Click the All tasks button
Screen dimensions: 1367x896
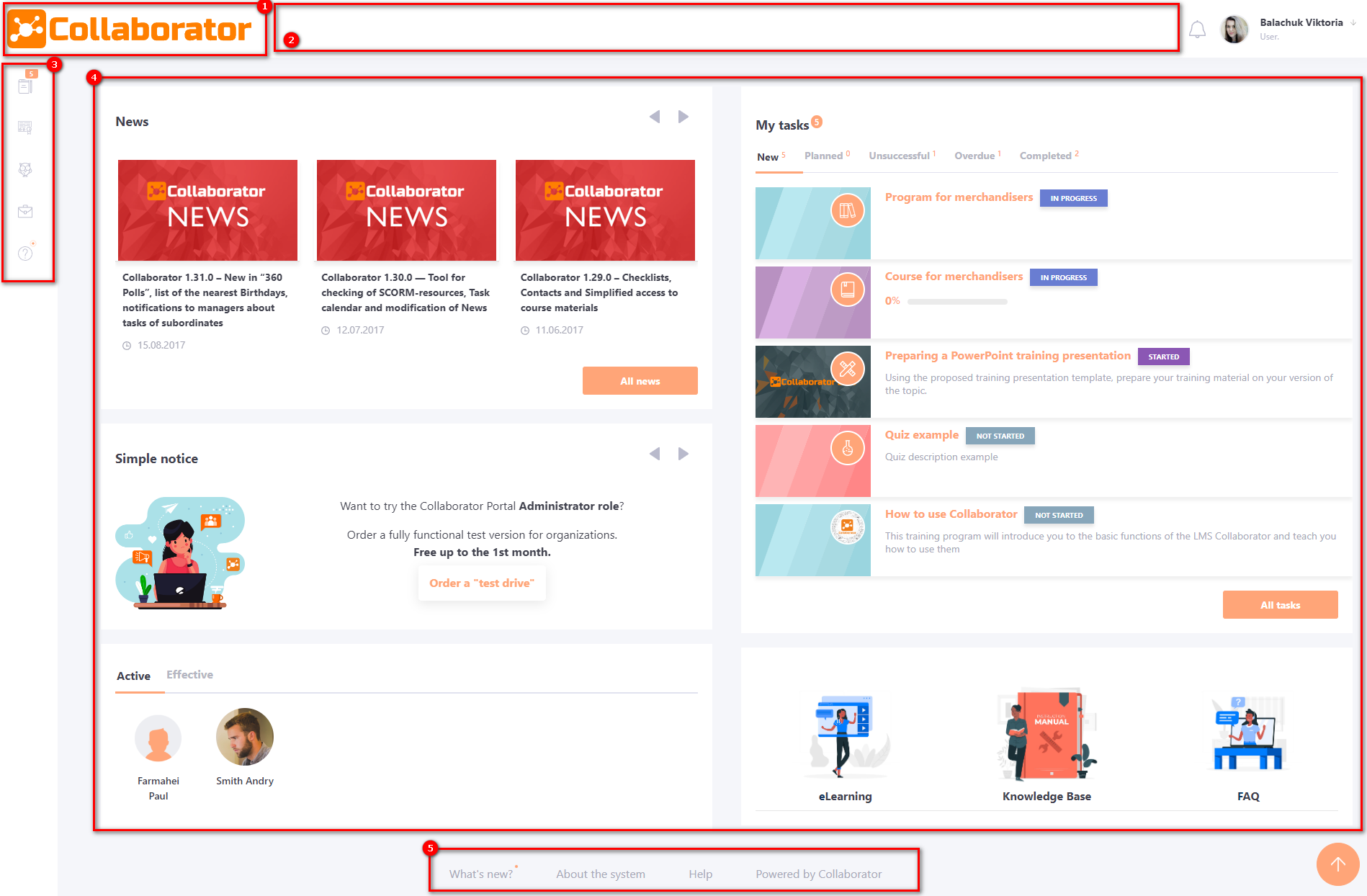tap(1281, 605)
